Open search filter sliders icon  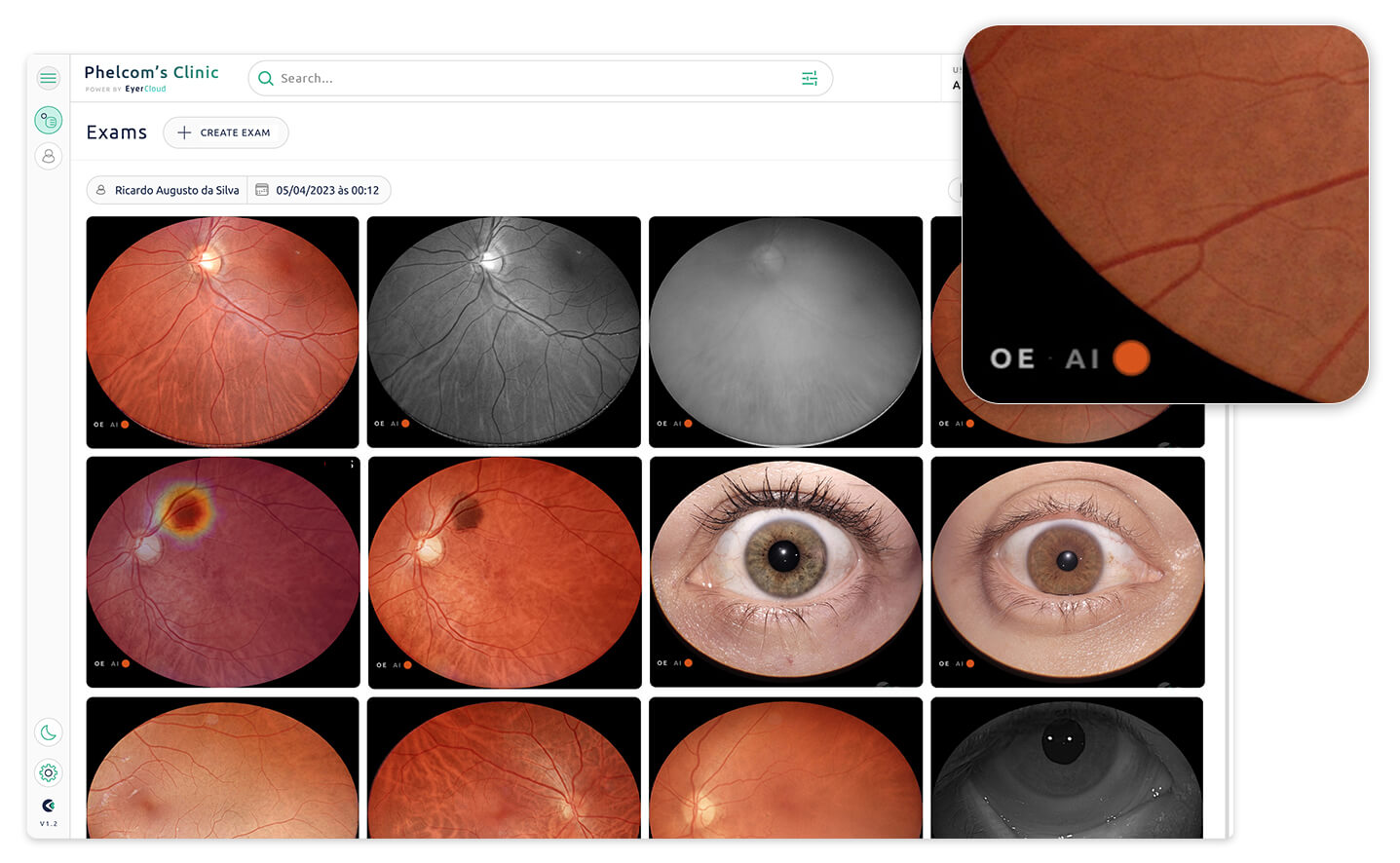tap(809, 78)
